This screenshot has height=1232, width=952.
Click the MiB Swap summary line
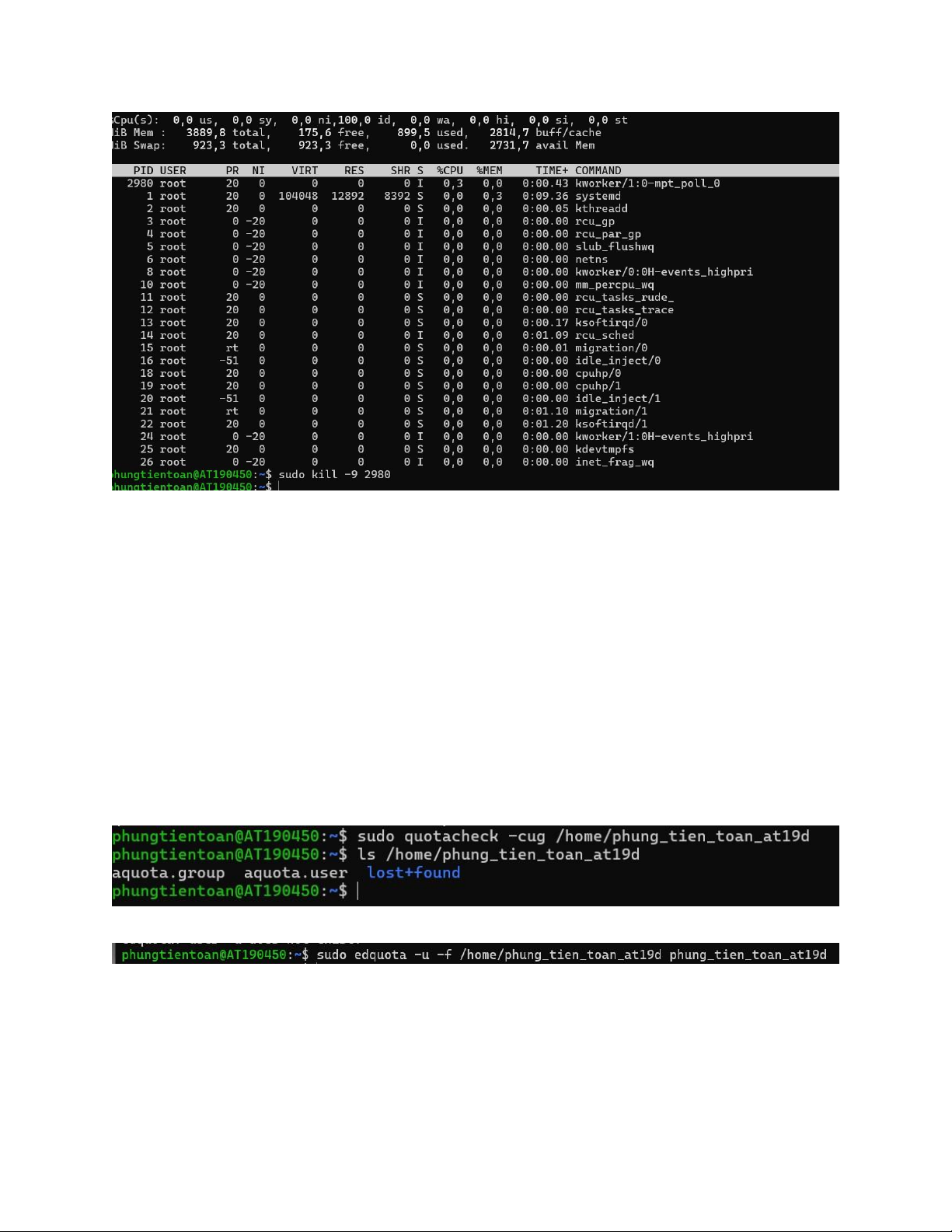point(354,145)
